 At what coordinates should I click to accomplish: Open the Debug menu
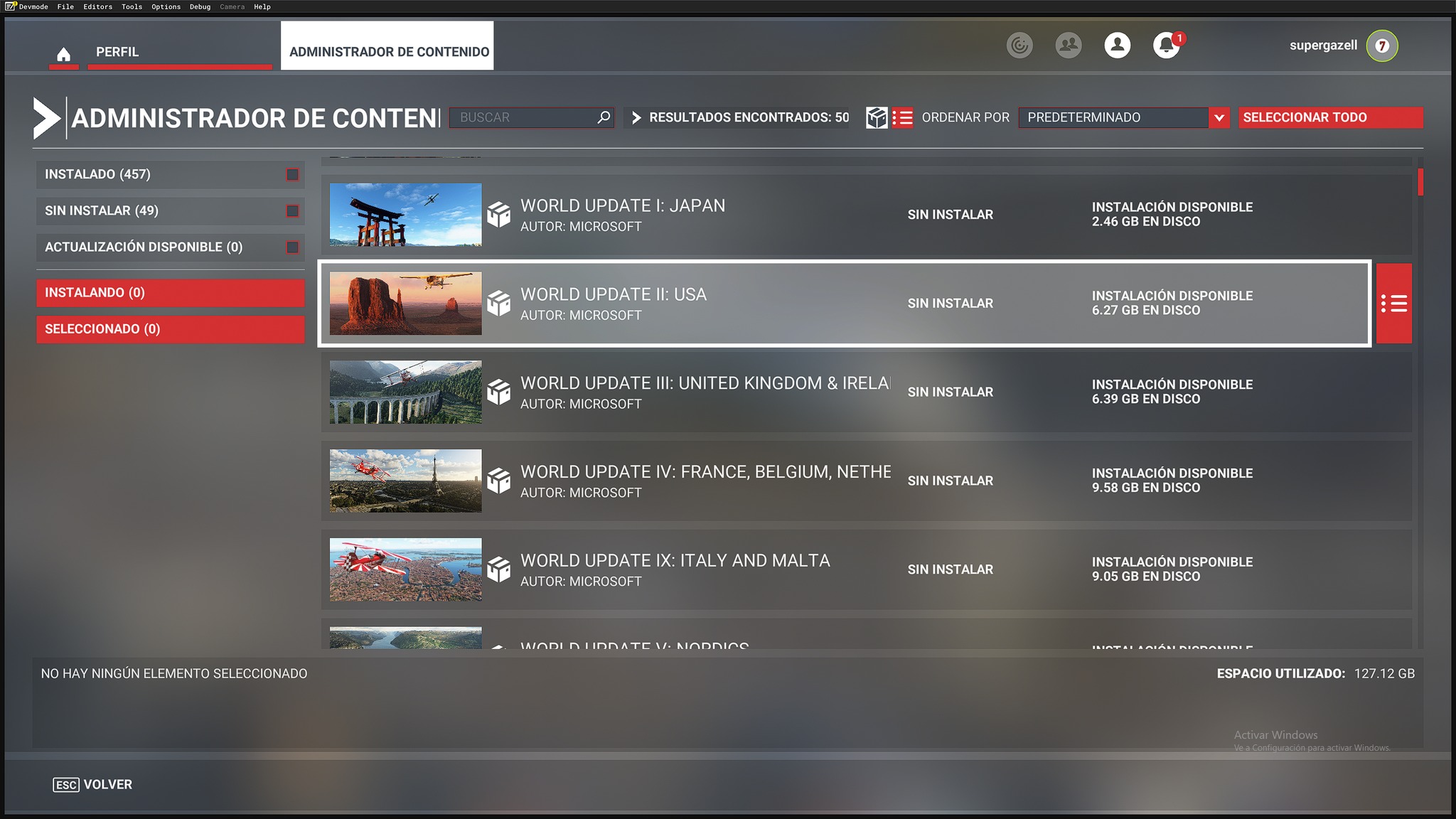200,6
